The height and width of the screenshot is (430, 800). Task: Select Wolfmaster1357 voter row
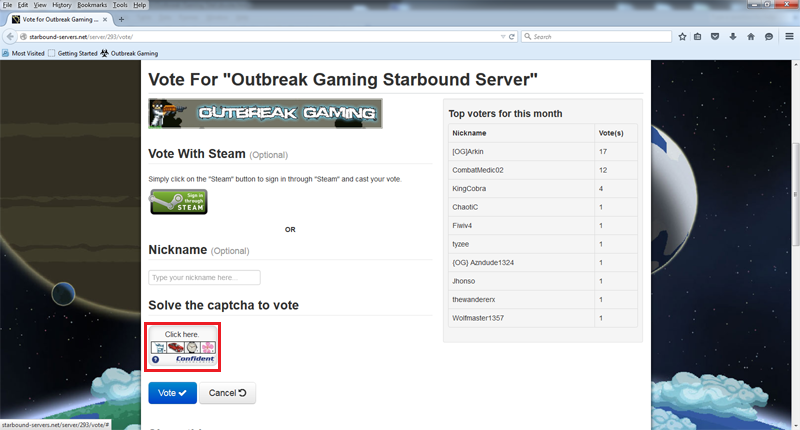(544, 318)
